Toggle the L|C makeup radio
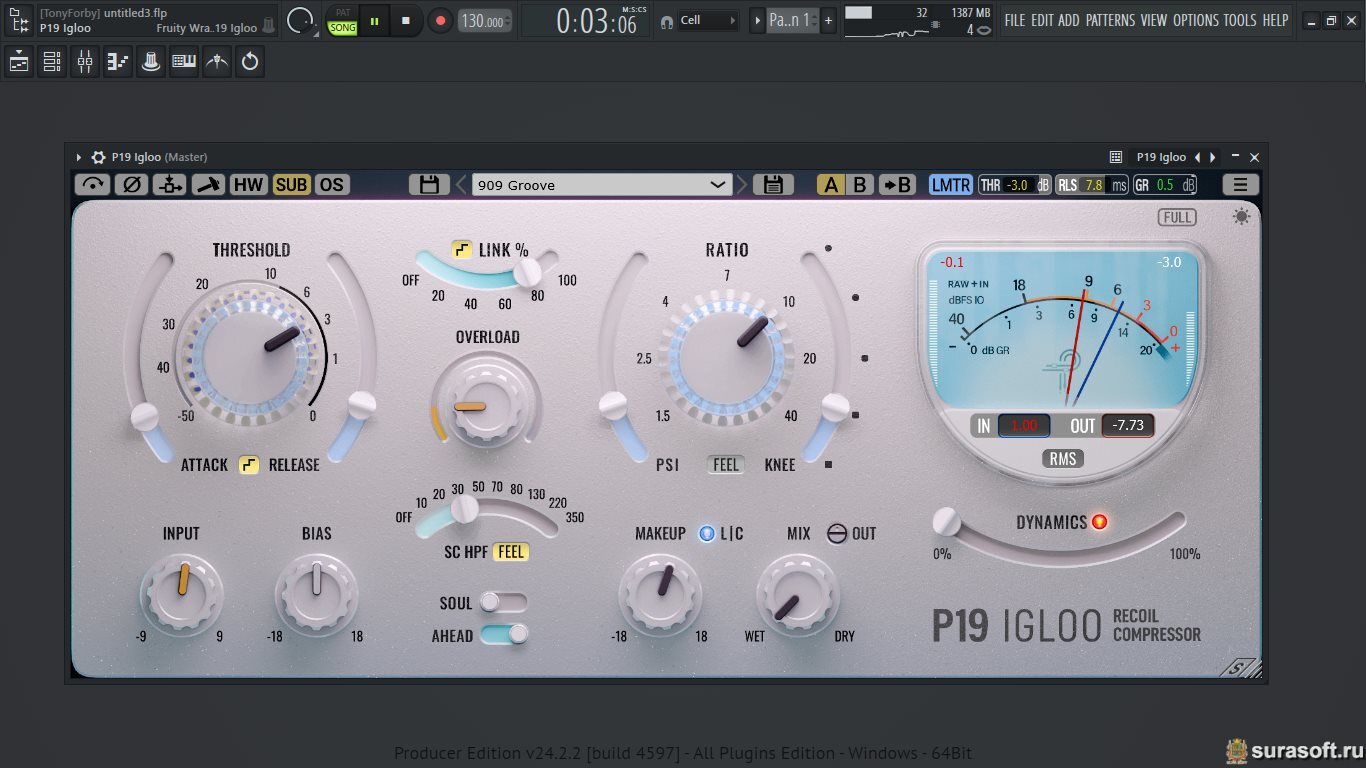 point(707,533)
